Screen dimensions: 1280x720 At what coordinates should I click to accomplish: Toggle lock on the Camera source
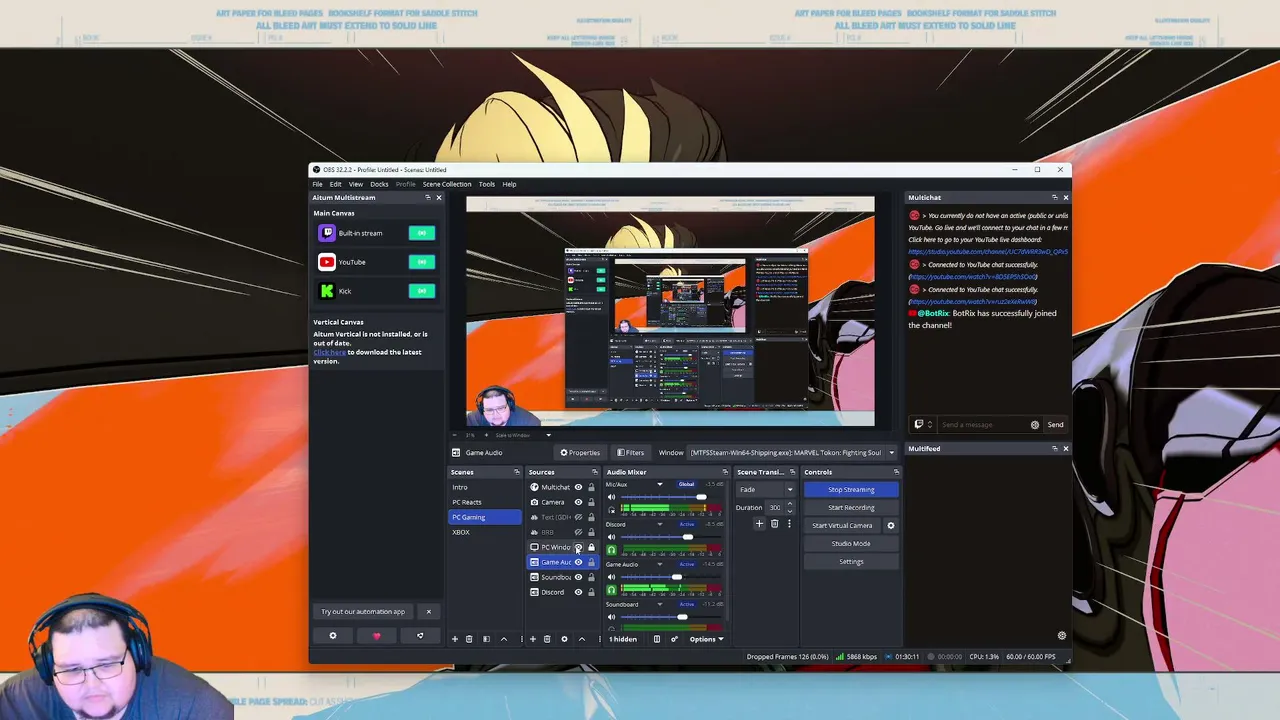point(591,502)
